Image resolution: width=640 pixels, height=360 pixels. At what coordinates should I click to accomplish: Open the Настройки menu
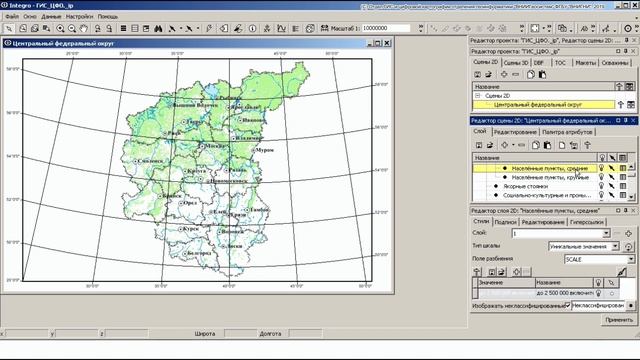point(79,17)
